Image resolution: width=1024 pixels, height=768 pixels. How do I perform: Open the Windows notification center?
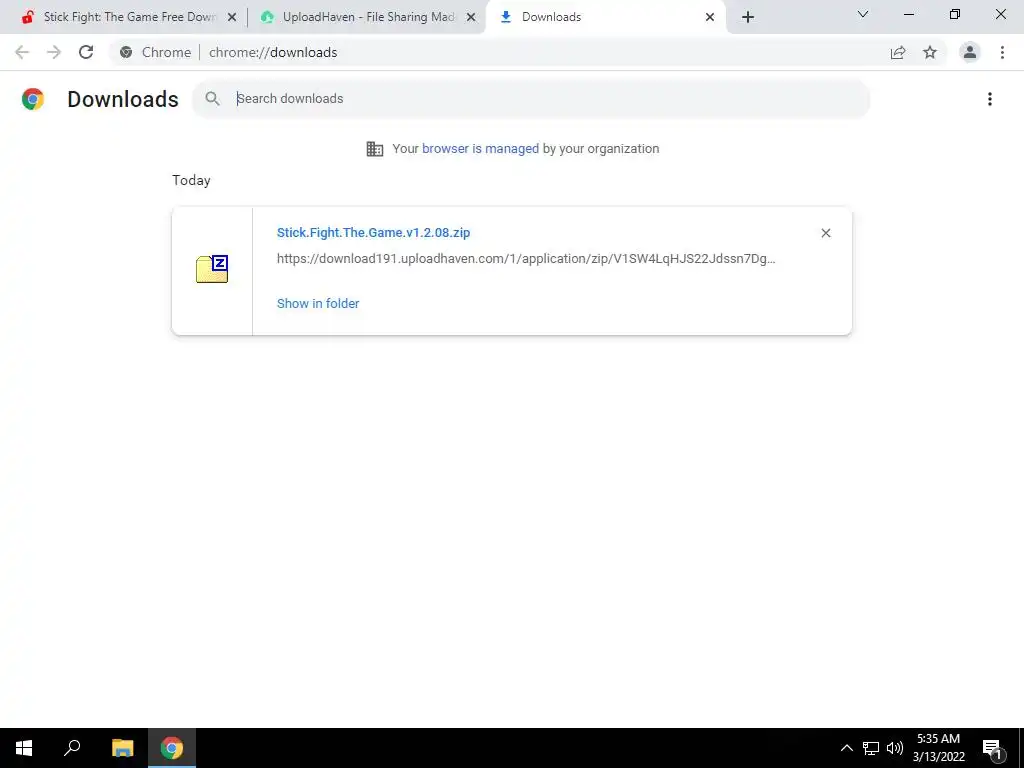pos(992,748)
